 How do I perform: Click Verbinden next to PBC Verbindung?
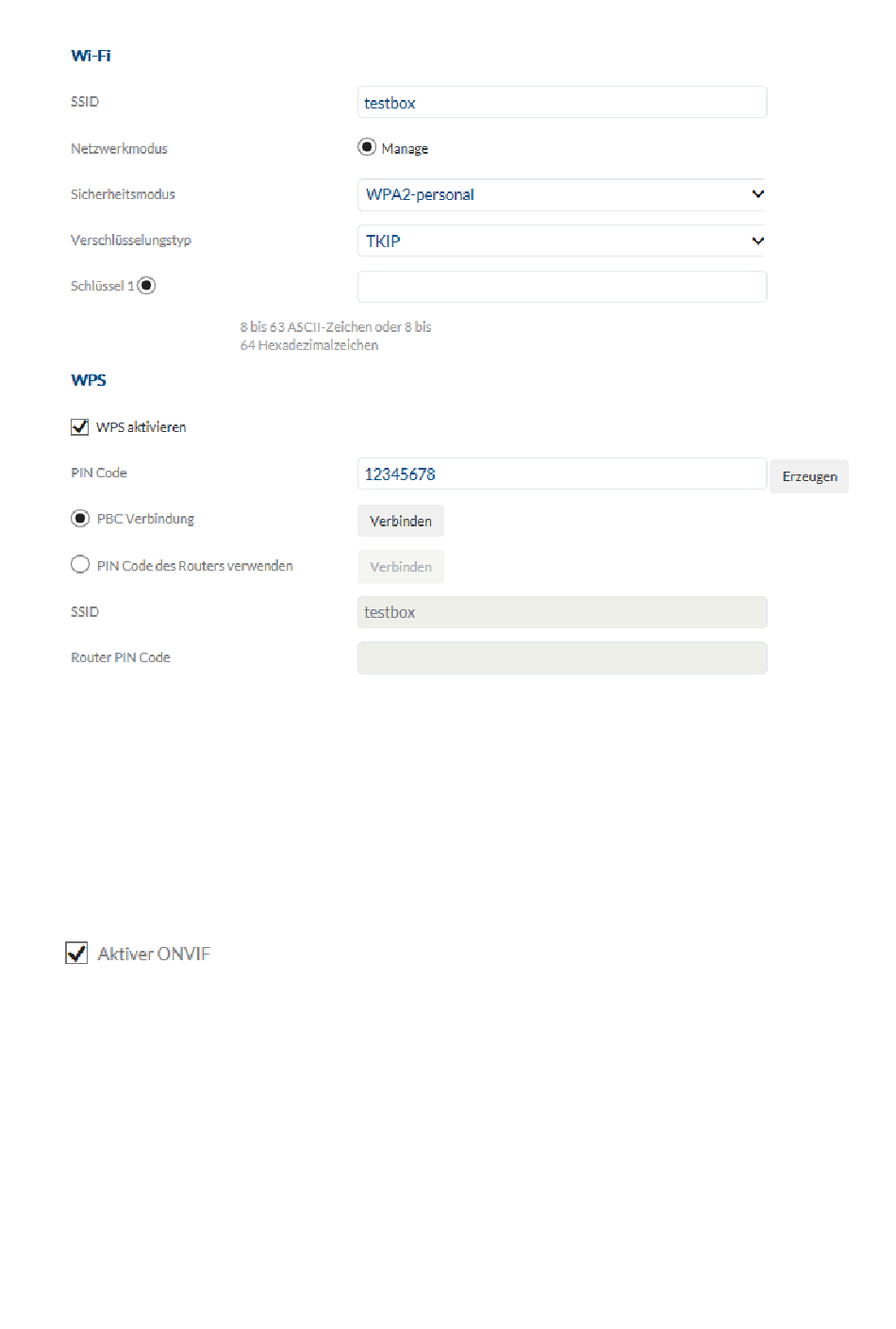(x=401, y=521)
